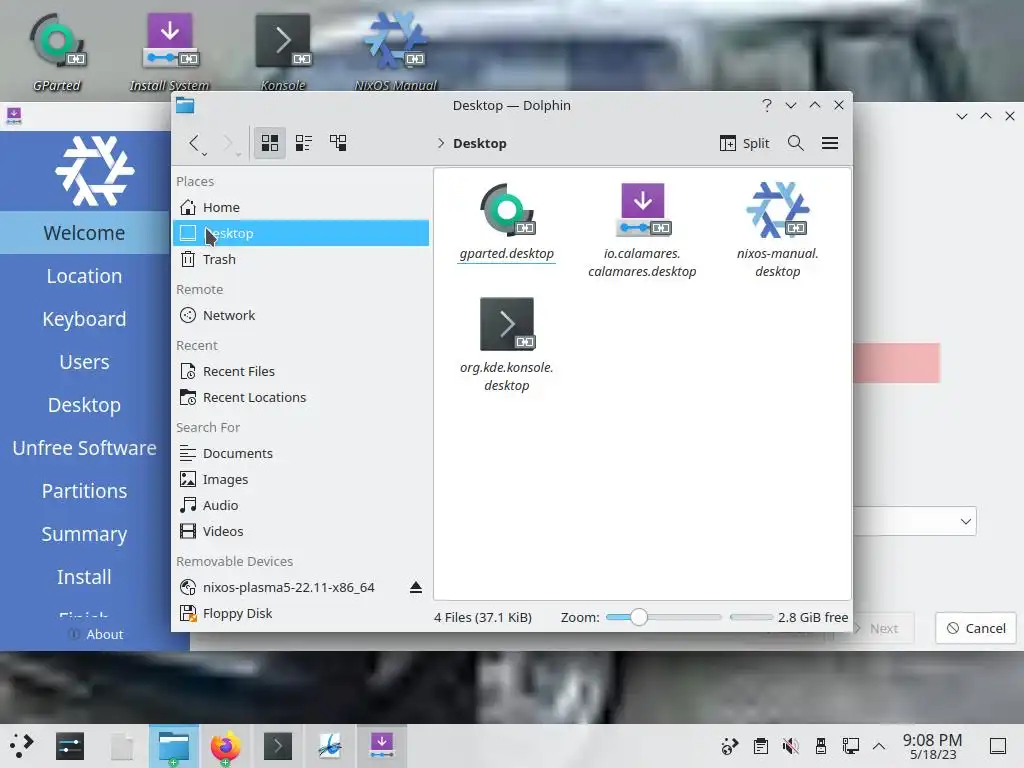This screenshot has width=1024, height=768.
Task: Click About button in installer
Action: pyautogui.click(x=96, y=634)
